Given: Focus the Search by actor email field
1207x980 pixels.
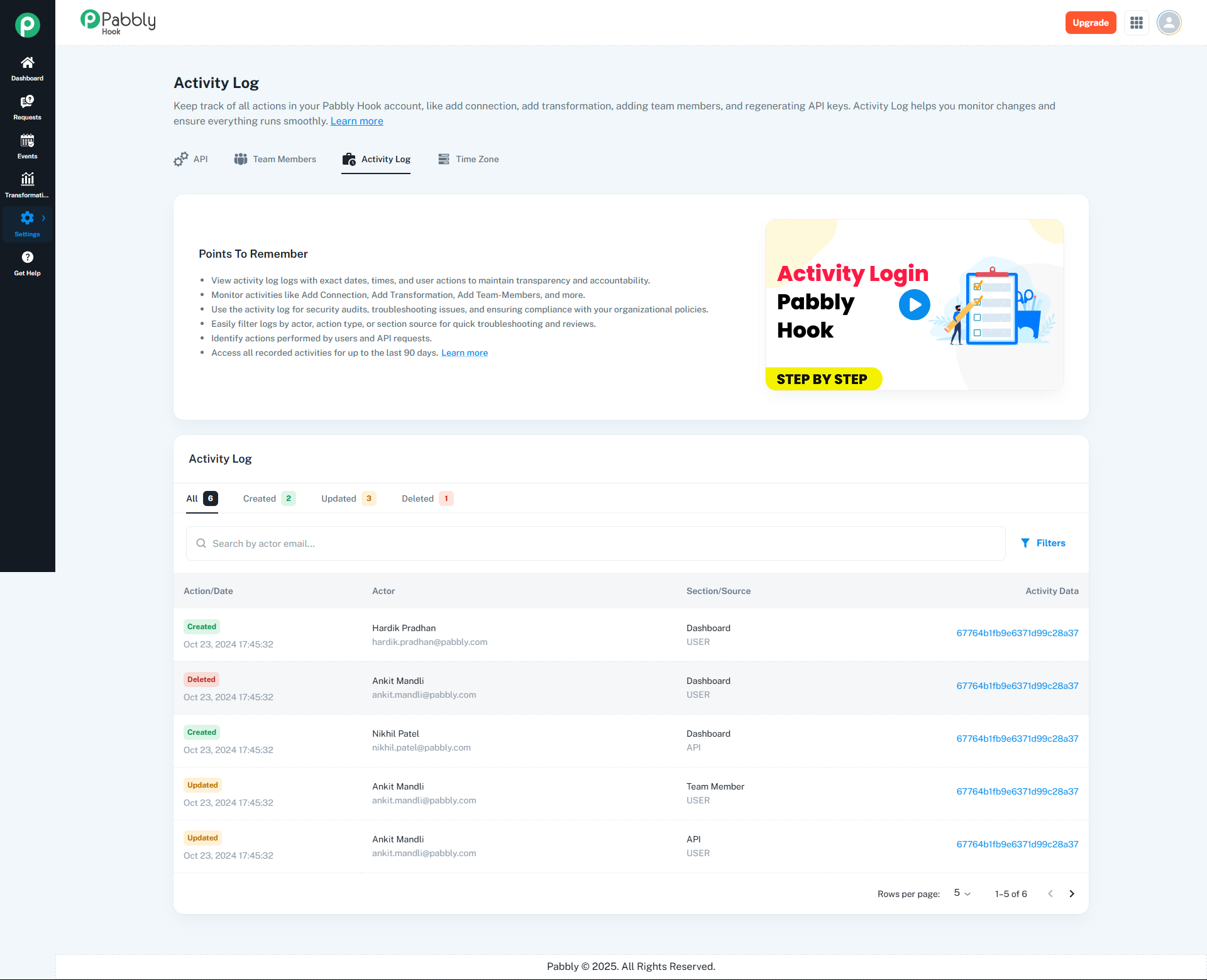Looking at the screenshot, I should (x=596, y=543).
